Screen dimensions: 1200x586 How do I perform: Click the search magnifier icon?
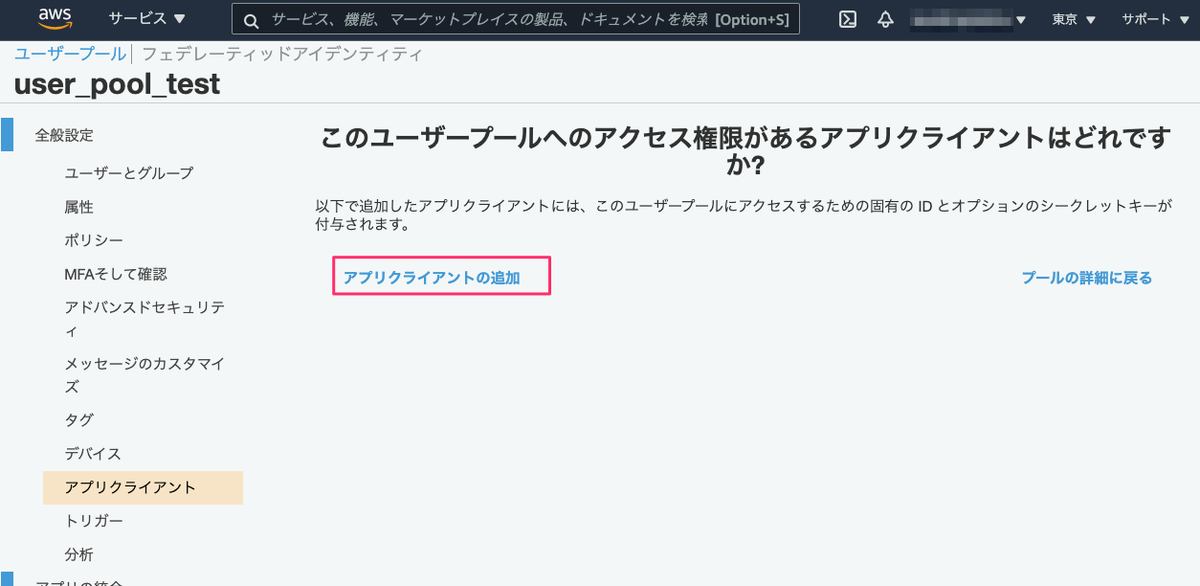251,20
